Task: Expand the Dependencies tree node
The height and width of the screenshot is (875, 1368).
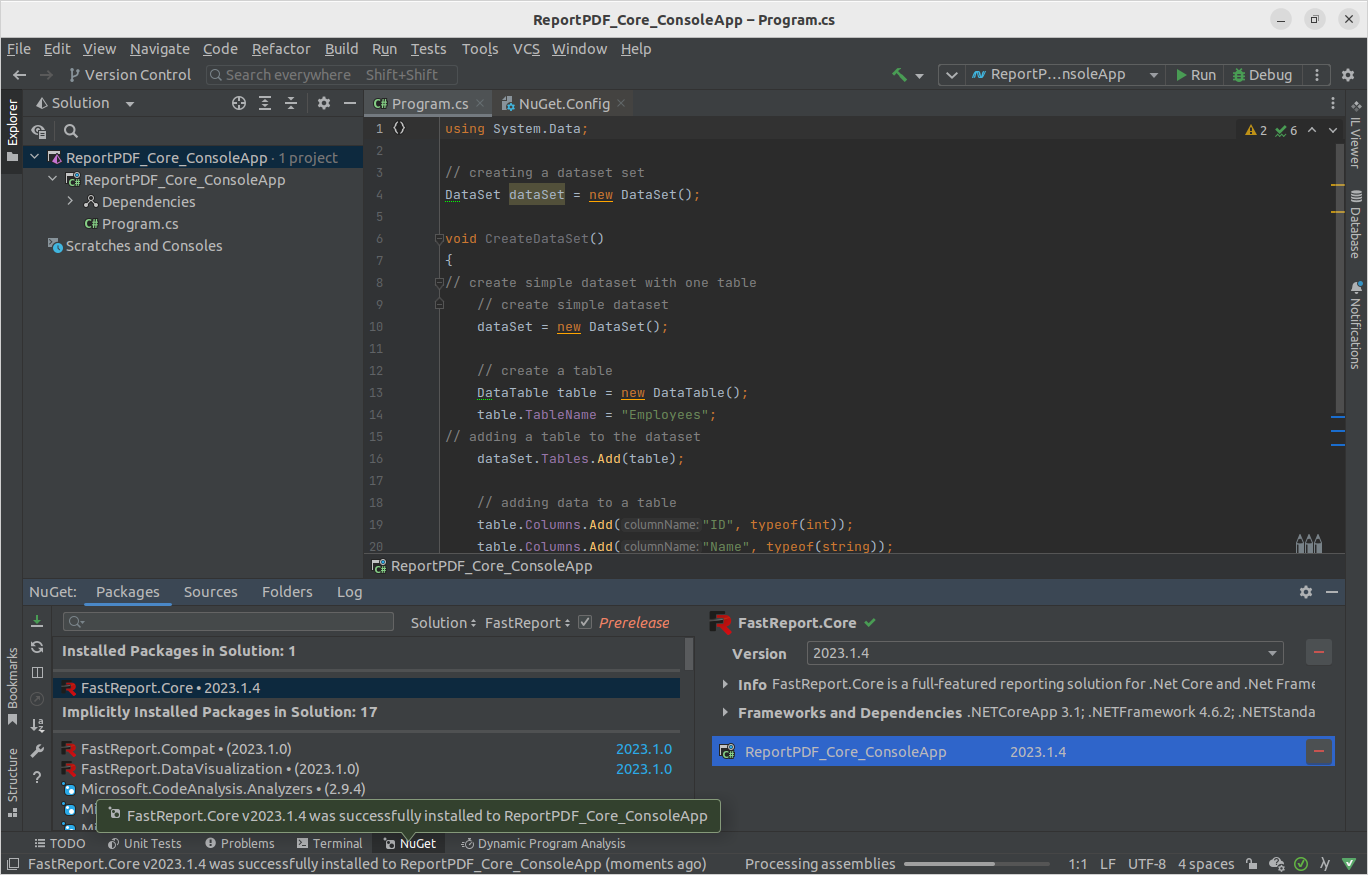Action: [71, 202]
